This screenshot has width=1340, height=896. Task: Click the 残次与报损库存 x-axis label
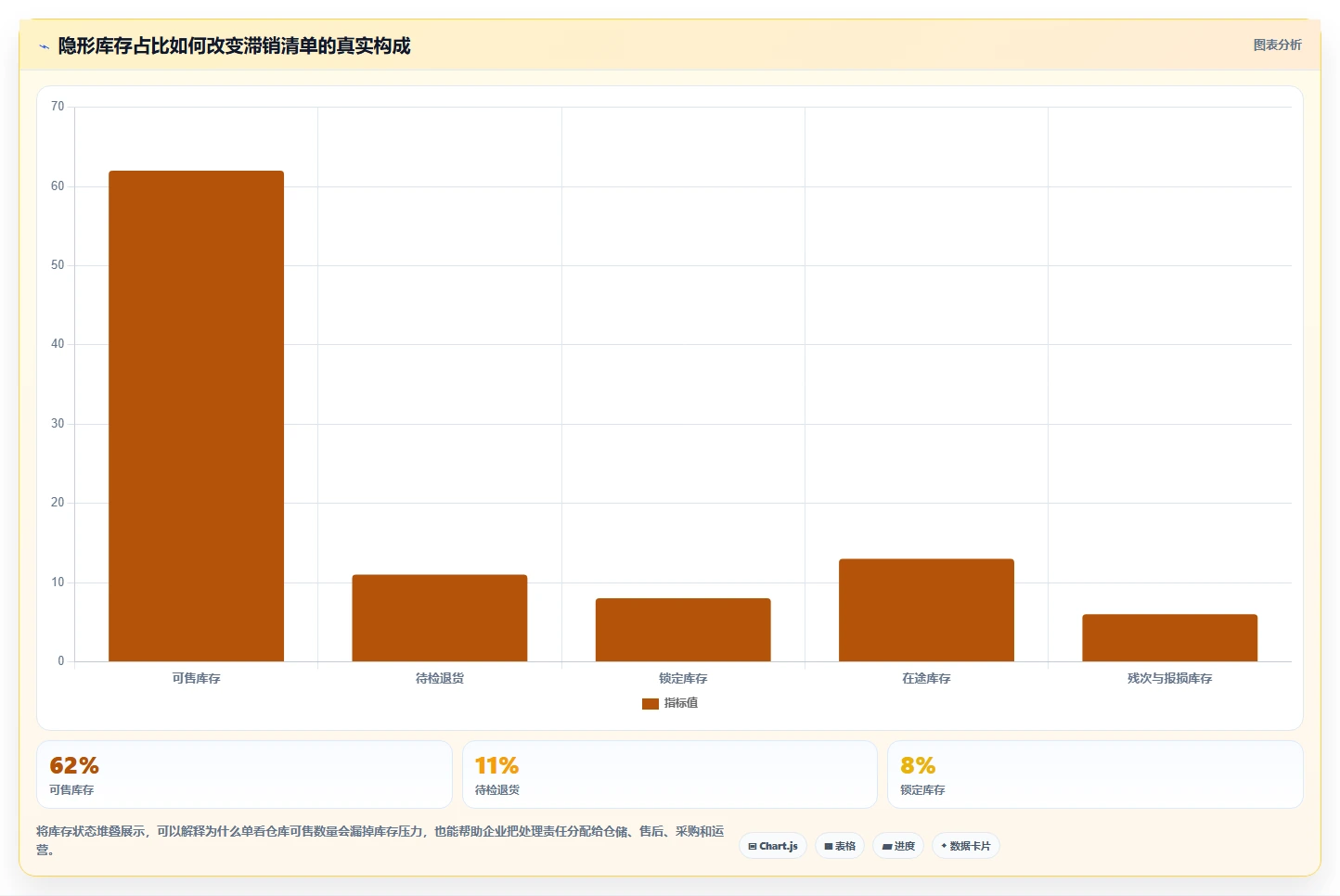tap(1169, 678)
